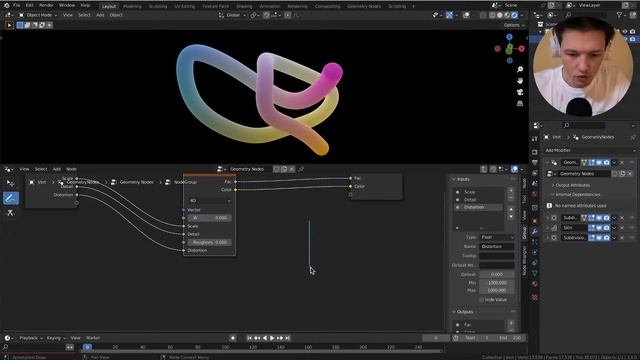The width and height of the screenshot is (640, 360).
Task: Open the Render menu
Action: tap(46, 5)
